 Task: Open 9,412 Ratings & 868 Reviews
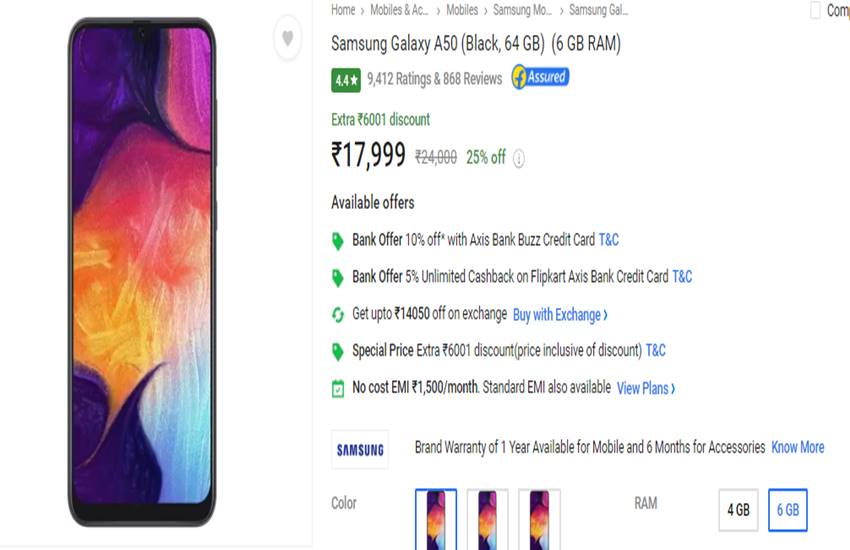(x=434, y=78)
